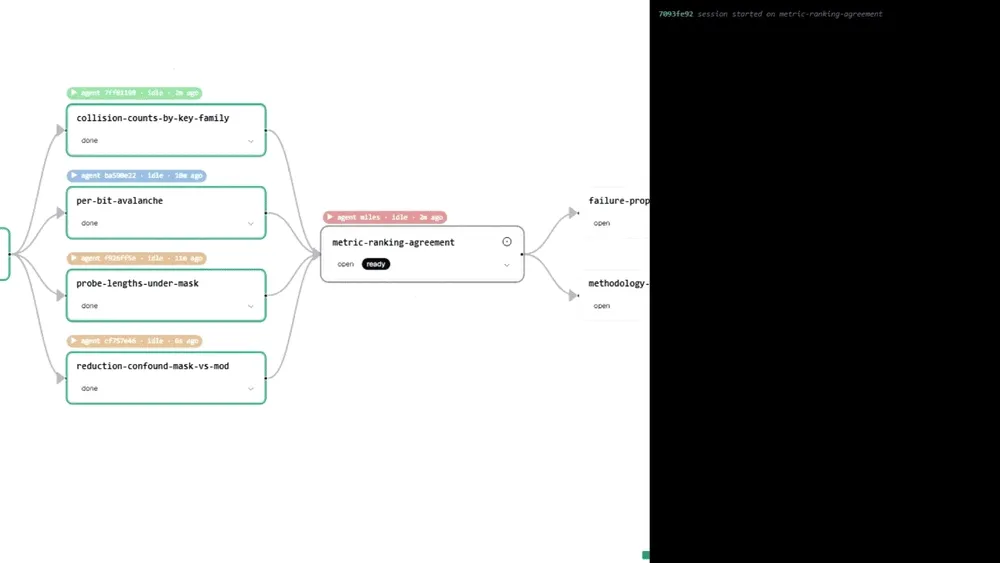Click 'done' status on collision-counts-by-key-family

point(89,140)
